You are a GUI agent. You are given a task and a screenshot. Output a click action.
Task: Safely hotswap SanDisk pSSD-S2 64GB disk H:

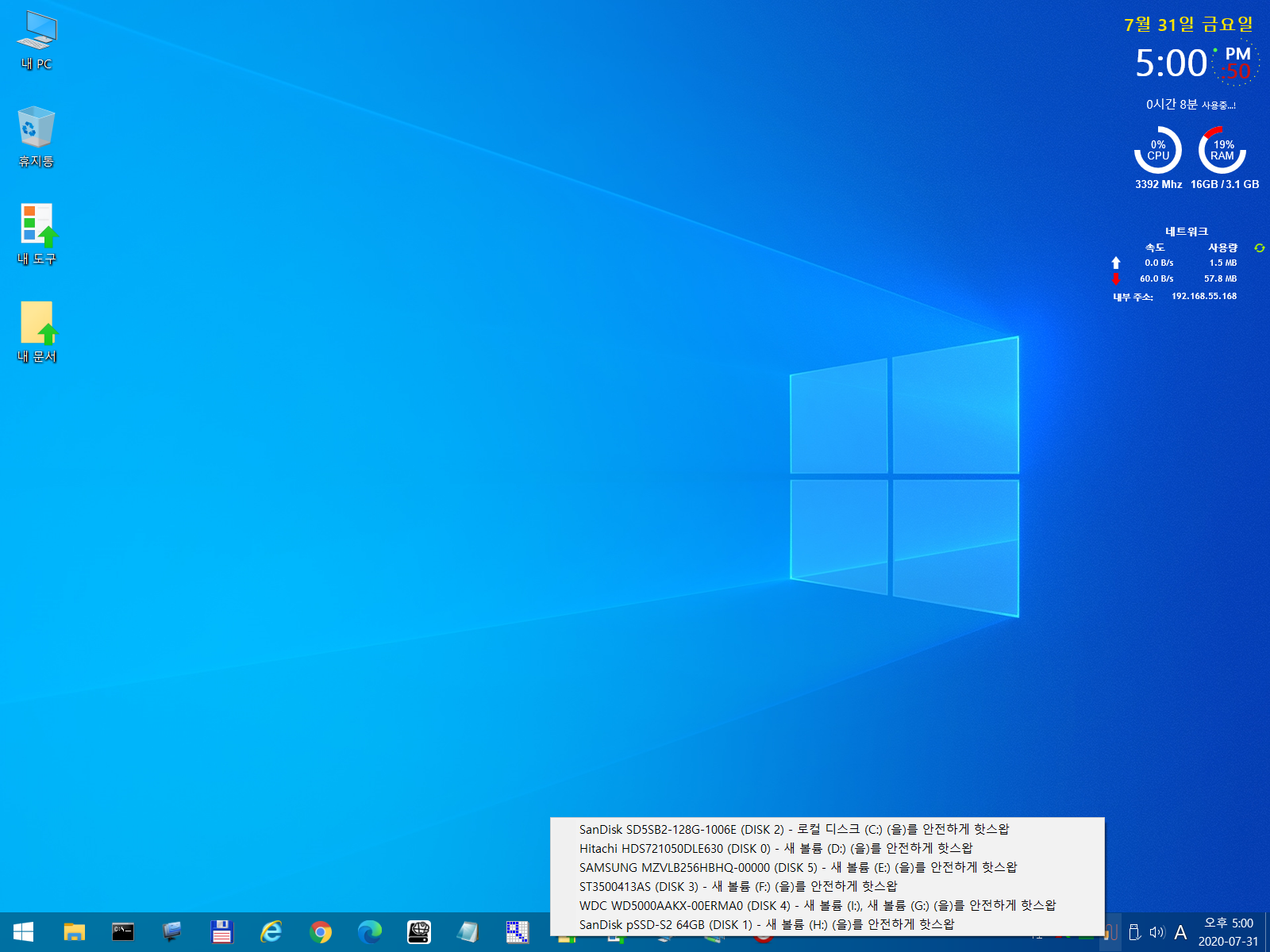click(x=827, y=924)
